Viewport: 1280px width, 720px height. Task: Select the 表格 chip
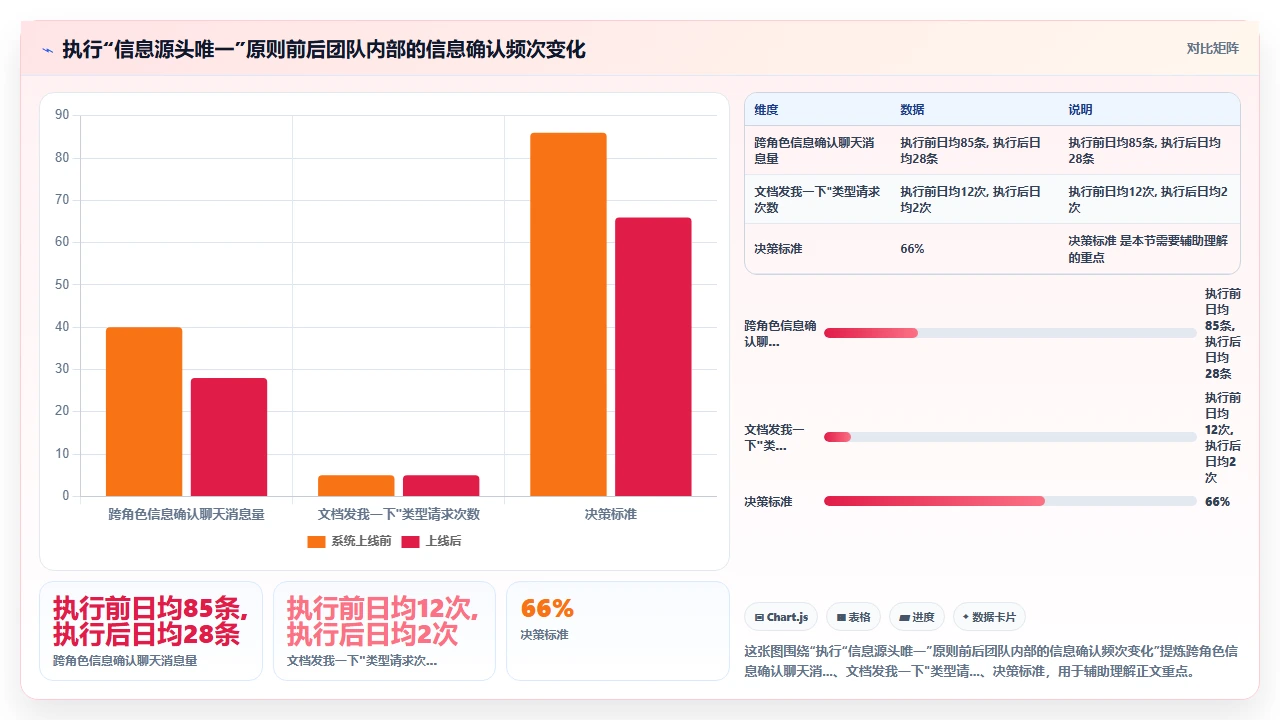point(853,617)
